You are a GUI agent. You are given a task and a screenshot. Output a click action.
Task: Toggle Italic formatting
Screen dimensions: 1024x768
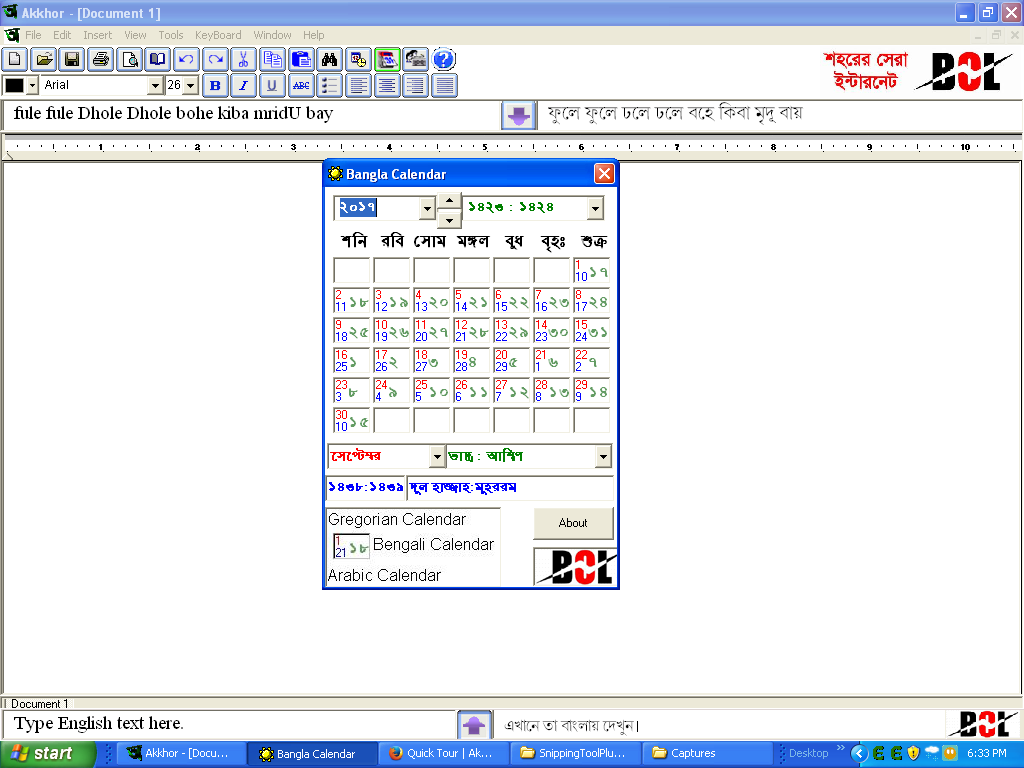(x=243, y=86)
